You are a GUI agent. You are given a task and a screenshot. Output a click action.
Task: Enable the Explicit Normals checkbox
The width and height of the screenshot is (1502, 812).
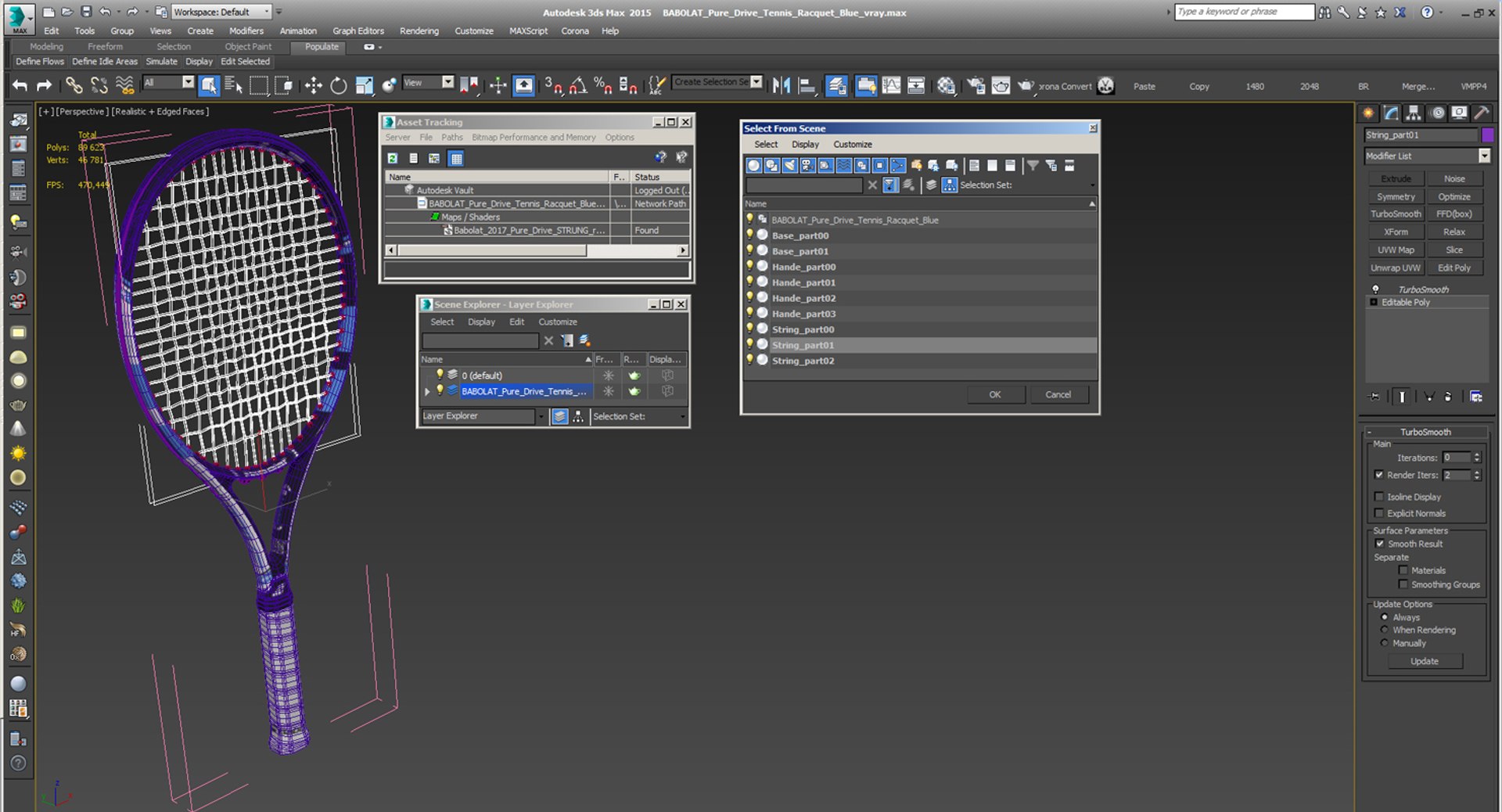click(x=1379, y=513)
